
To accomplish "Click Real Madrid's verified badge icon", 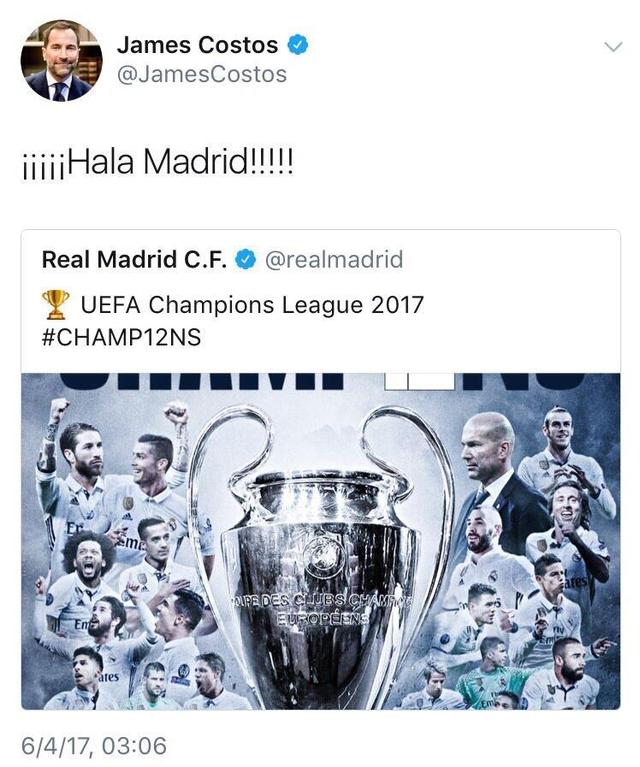I will pos(246,259).
